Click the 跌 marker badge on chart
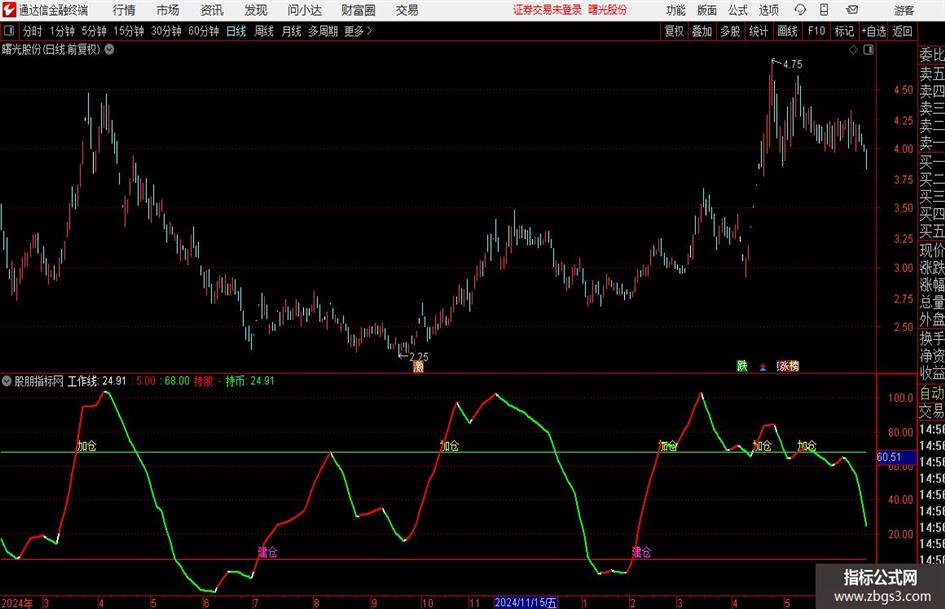This screenshot has height=609, width=945. pyautogui.click(x=742, y=366)
